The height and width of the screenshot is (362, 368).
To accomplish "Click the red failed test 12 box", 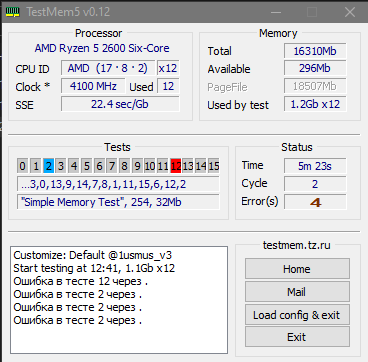I will coord(176,166).
